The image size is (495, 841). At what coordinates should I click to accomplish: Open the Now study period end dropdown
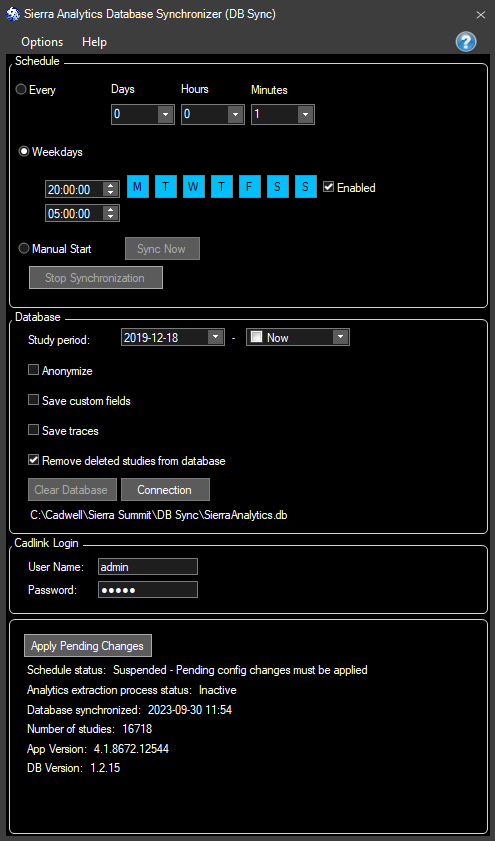(341, 337)
